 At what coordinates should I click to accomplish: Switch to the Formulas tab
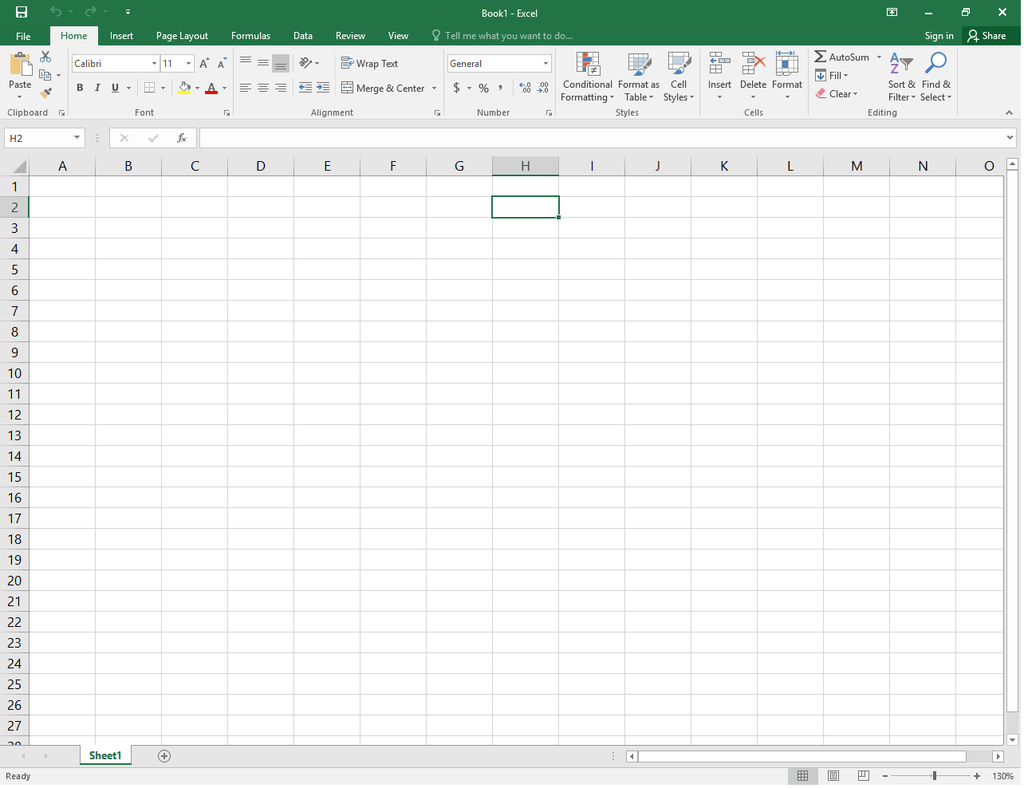coord(250,35)
